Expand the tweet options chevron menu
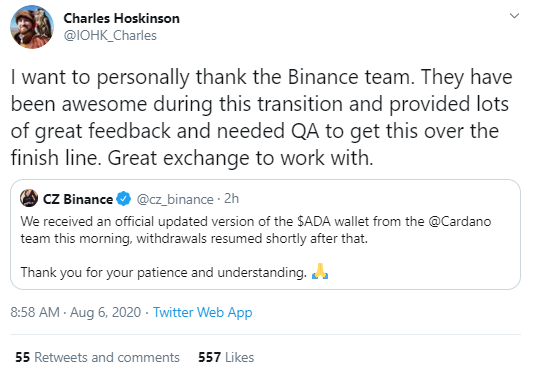 coord(514,16)
